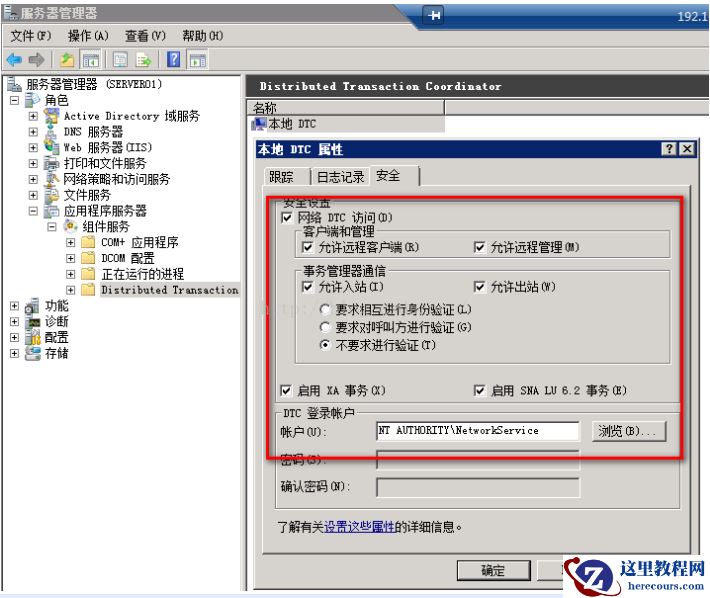This screenshot has height=598, width=710.
Task: Click the dialog help question mark button
Action: pyautogui.click(x=669, y=148)
